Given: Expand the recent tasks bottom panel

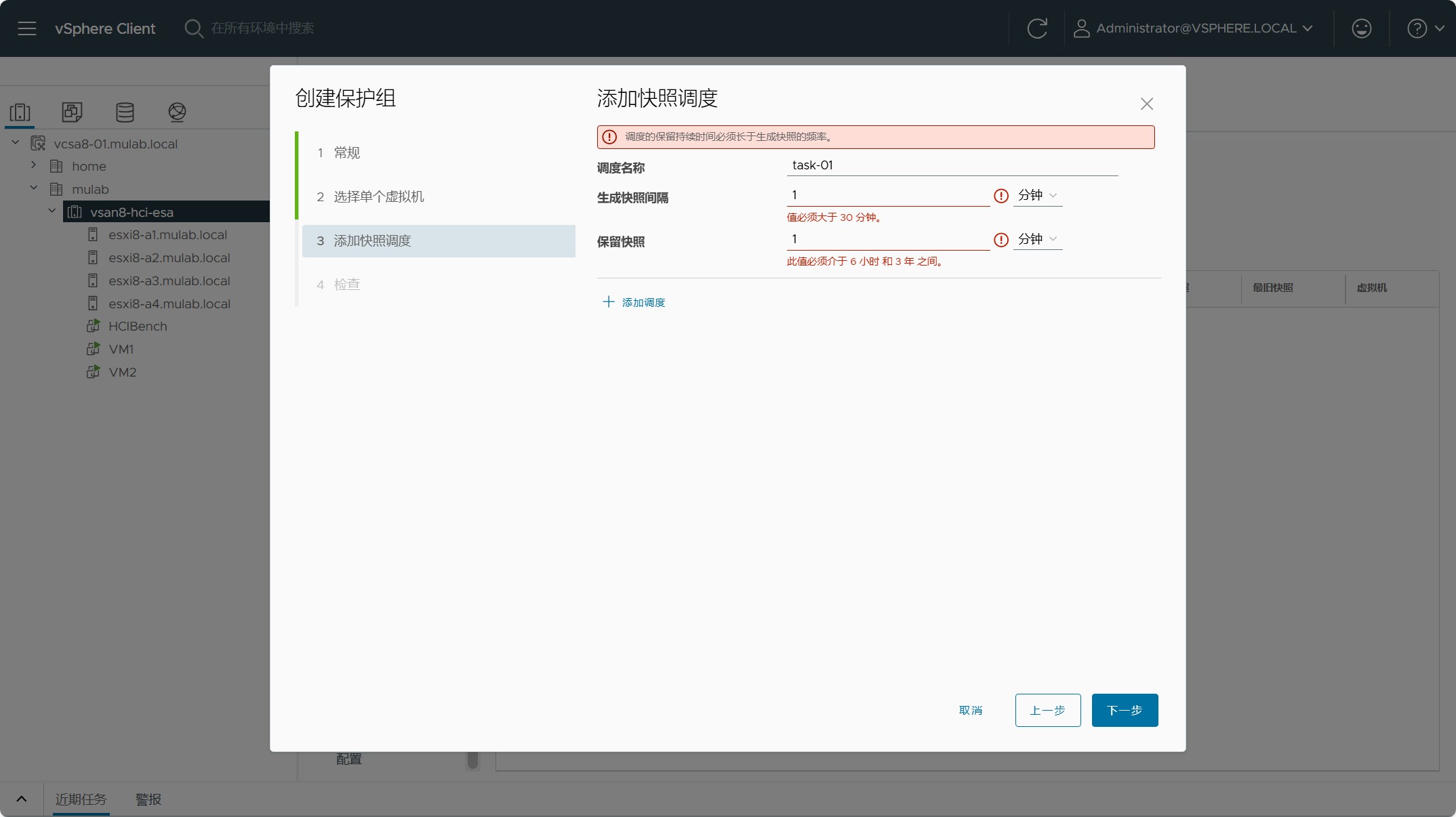Looking at the screenshot, I should 22,799.
